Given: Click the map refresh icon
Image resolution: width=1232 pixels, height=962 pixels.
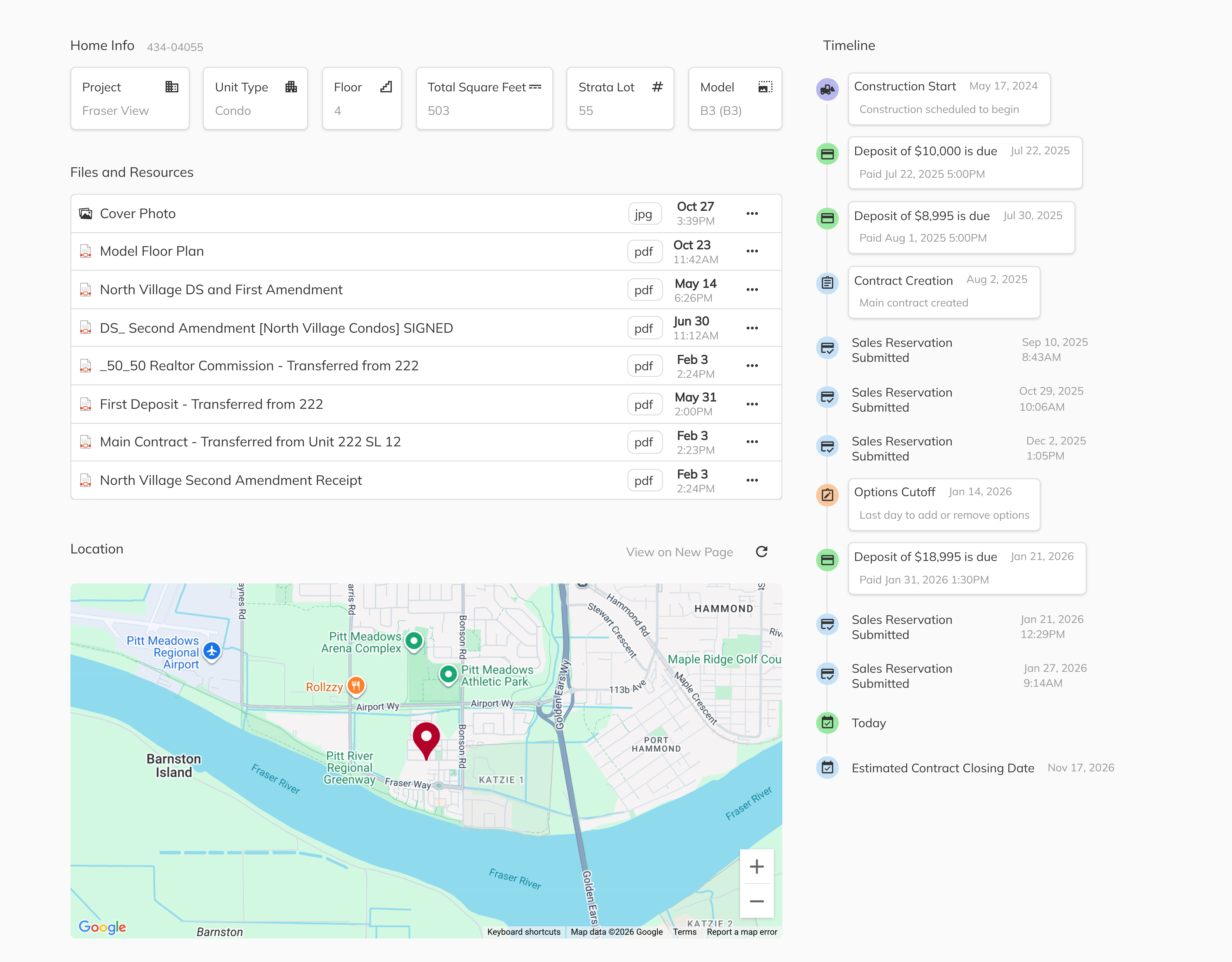Looking at the screenshot, I should pos(761,552).
